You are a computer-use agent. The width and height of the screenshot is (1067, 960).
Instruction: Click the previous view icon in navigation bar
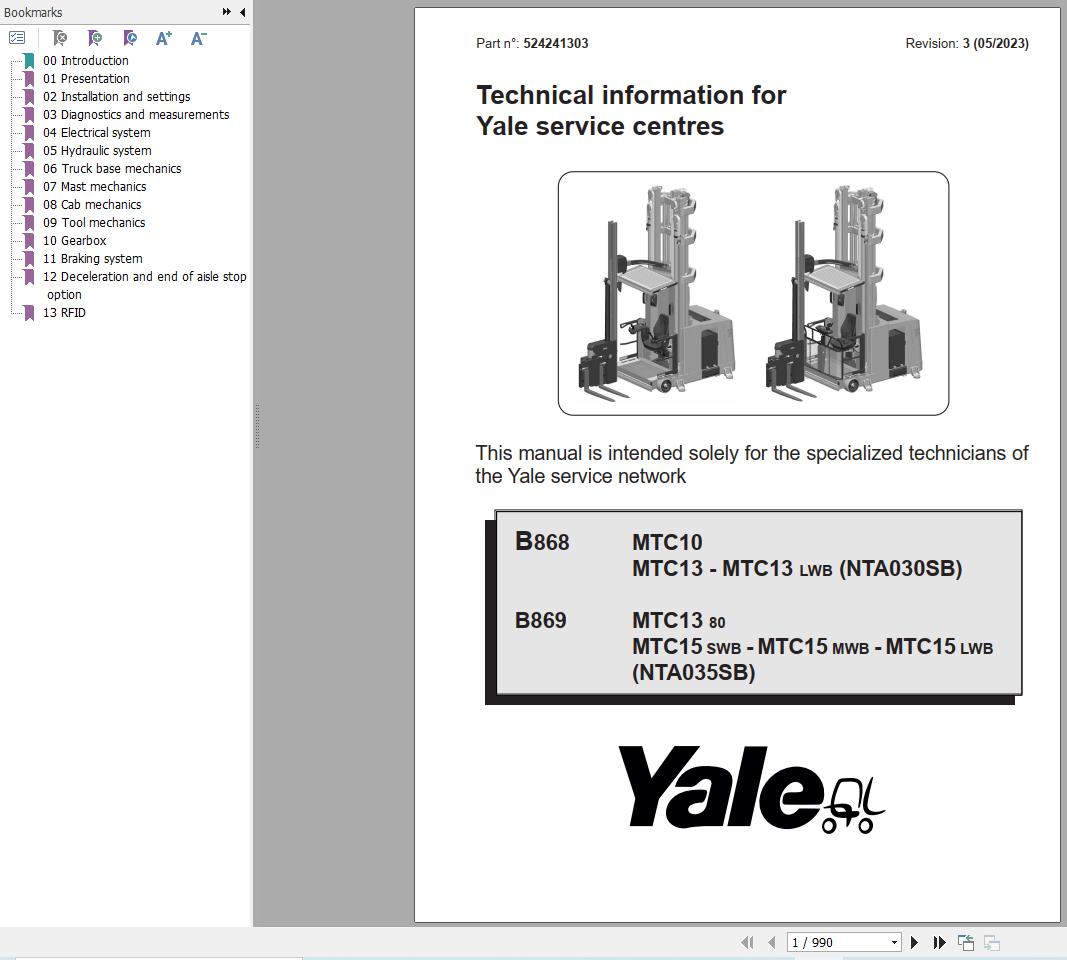click(x=965, y=942)
